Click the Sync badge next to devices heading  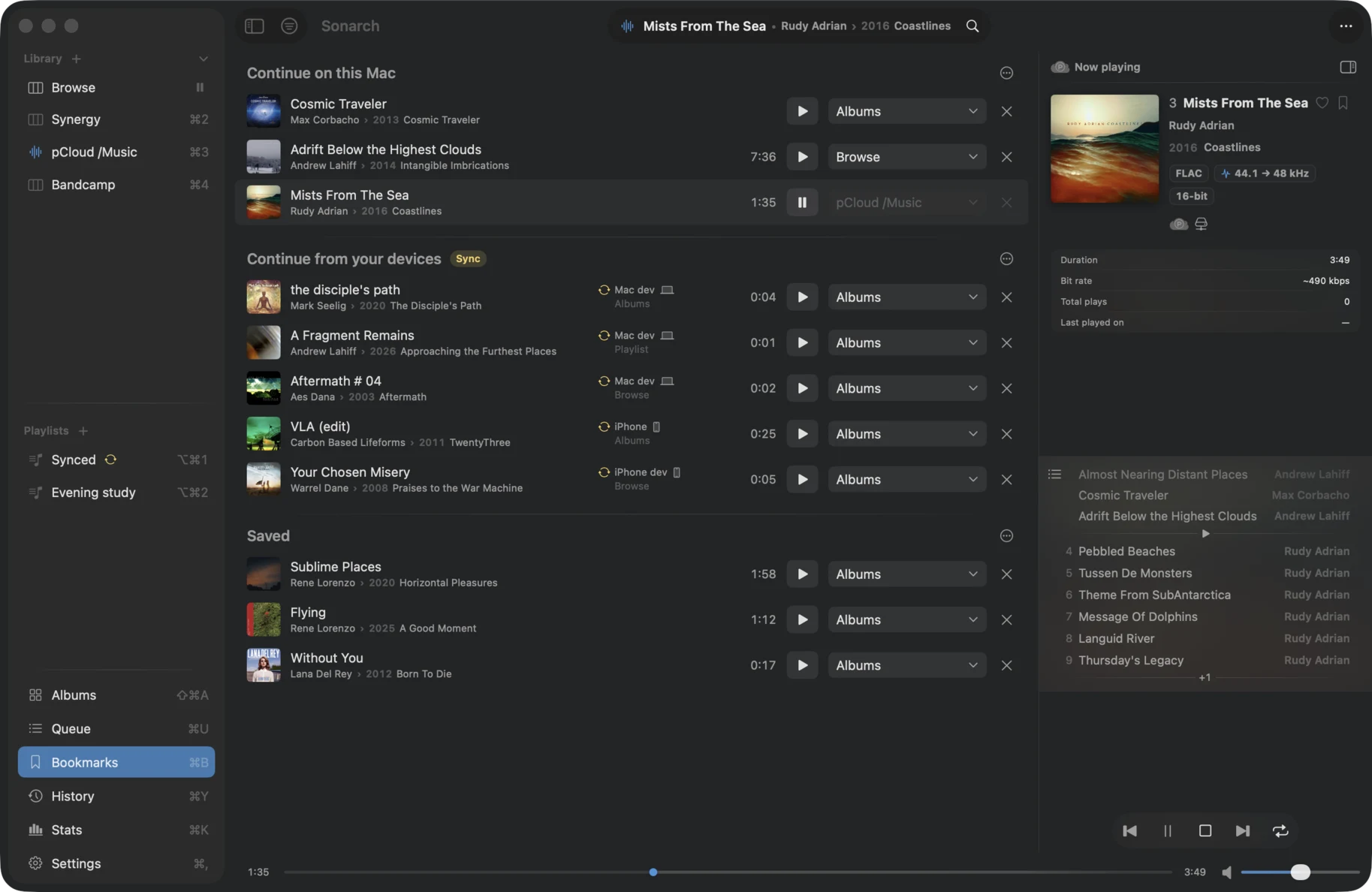pyautogui.click(x=468, y=259)
